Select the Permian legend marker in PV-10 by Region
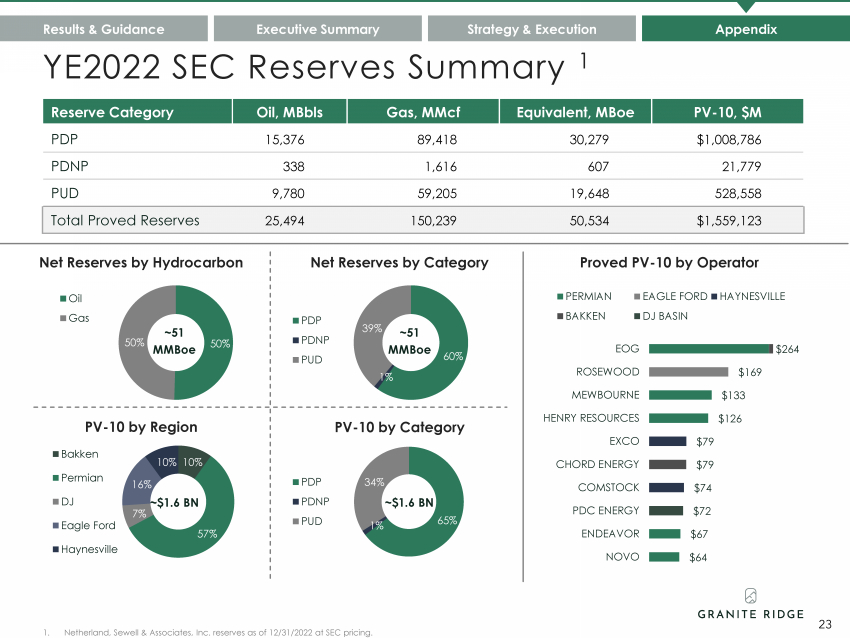The image size is (850, 638). tap(55, 478)
